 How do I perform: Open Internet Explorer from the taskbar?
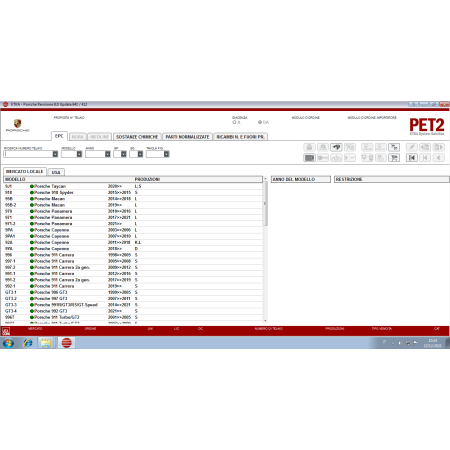[28, 343]
